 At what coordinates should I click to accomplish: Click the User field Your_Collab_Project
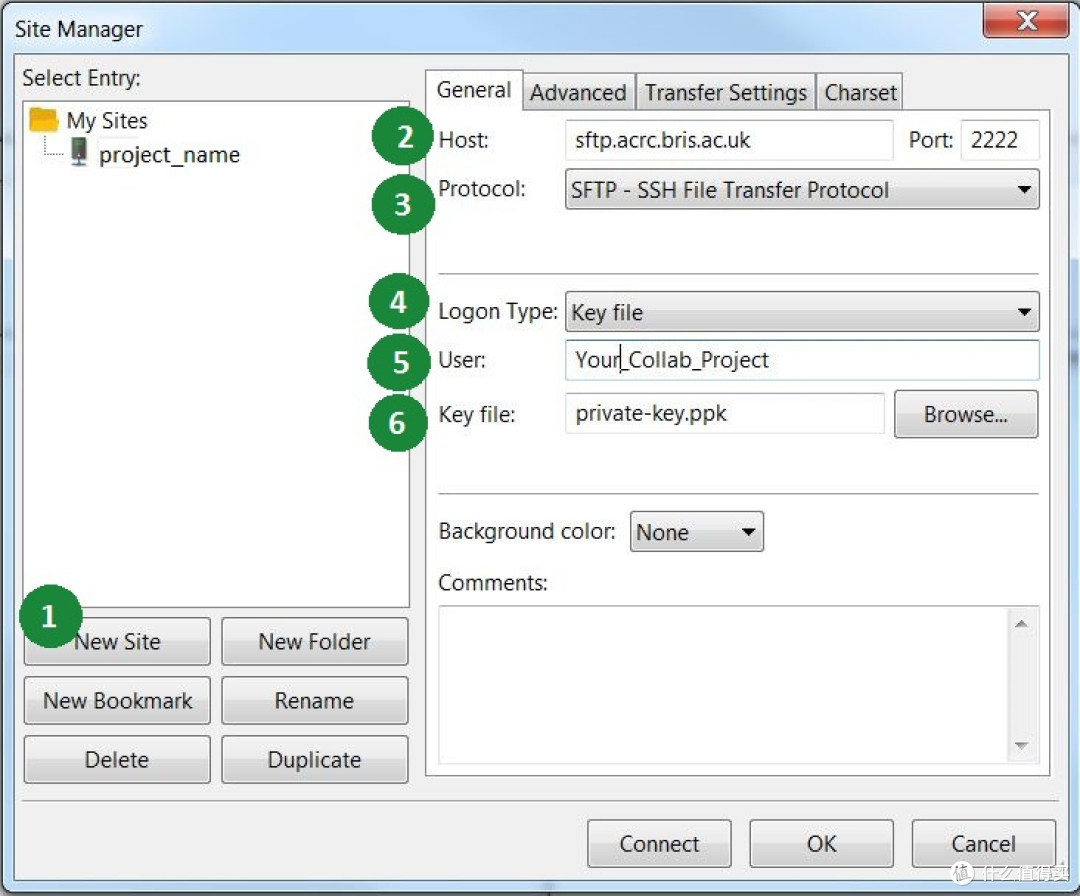tap(802, 360)
